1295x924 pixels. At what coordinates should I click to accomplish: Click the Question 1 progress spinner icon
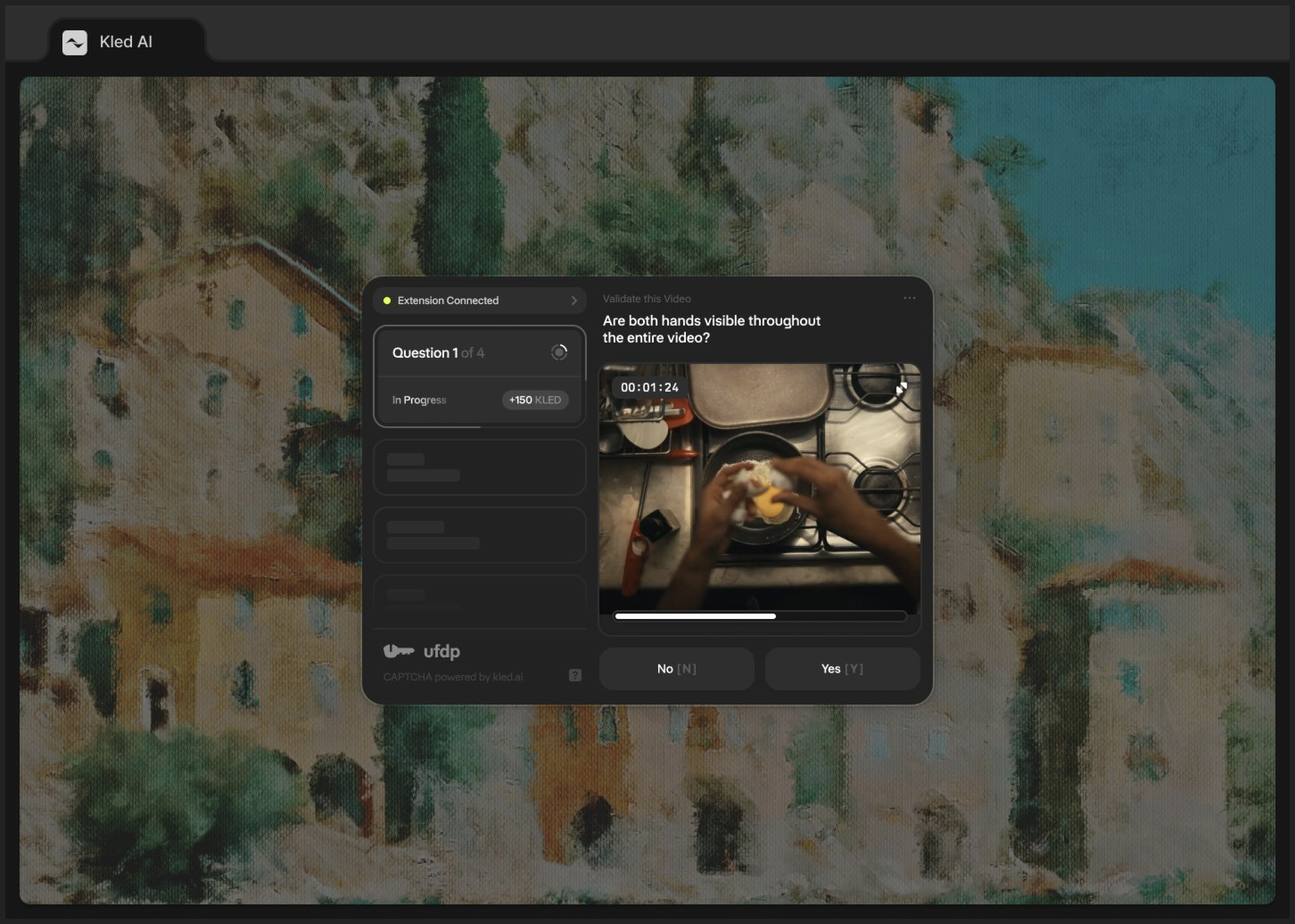[x=559, y=353]
